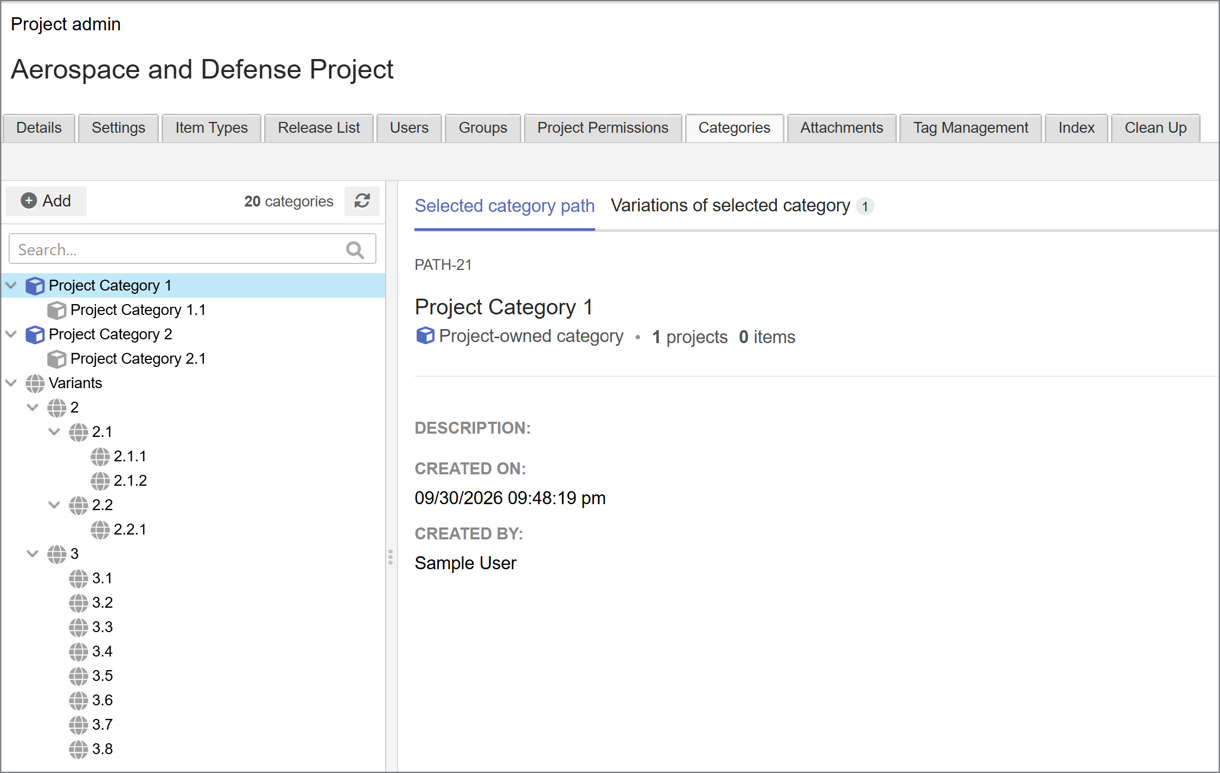Click the globe icon beside node 2.2.1
Screen dimensions: 1220x773
point(100,530)
